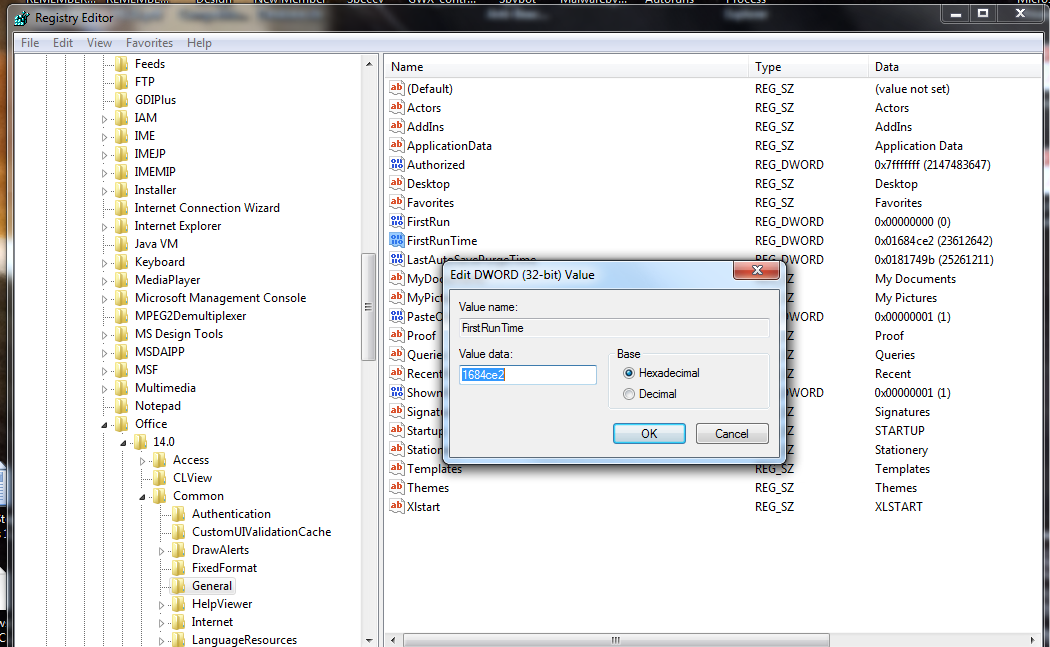Expand the HelpViewer key
1050x647 pixels.
pyautogui.click(x=161, y=604)
